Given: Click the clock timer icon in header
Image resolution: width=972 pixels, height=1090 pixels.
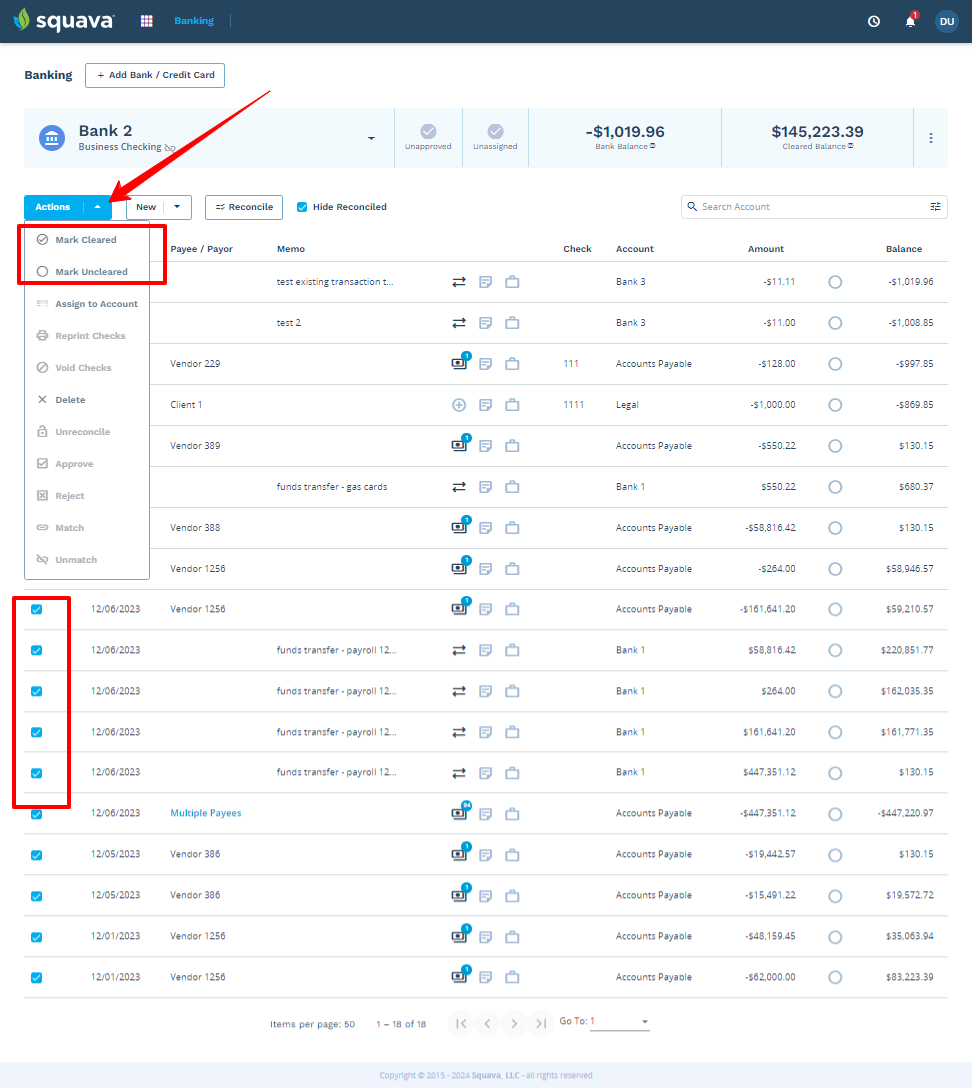Looking at the screenshot, I should [x=874, y=22].
